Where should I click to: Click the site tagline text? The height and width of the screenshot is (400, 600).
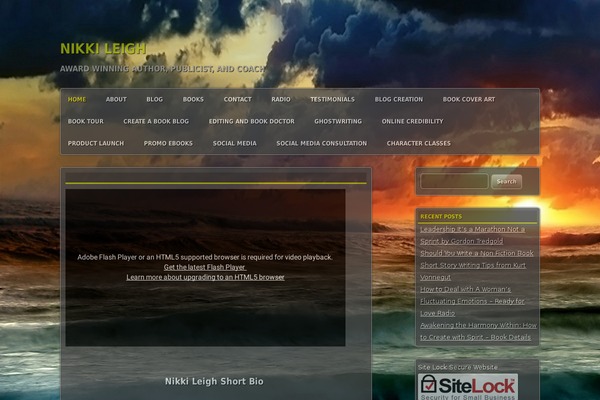click(x=162, y=69)
